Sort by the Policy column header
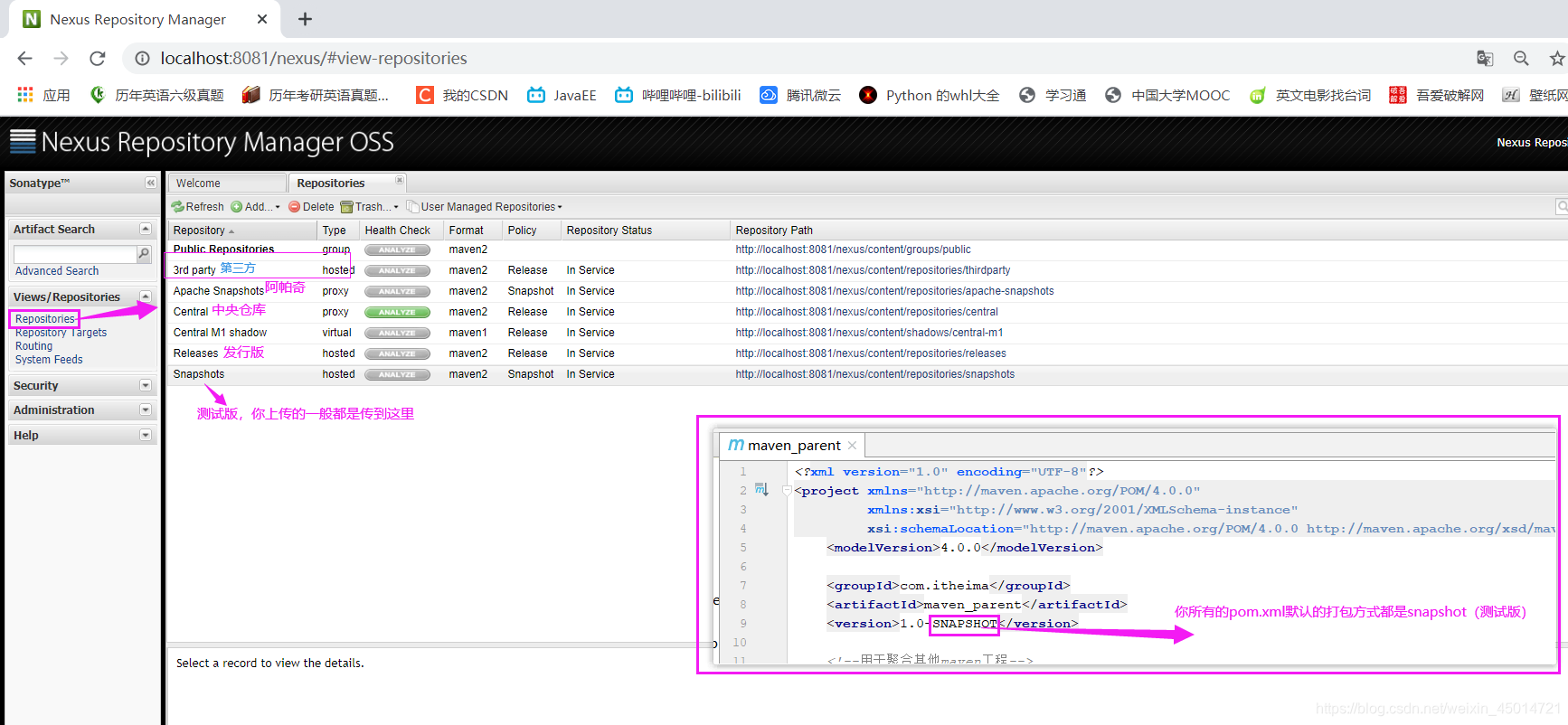This screenshot has width=1568, height=725. 532,231
